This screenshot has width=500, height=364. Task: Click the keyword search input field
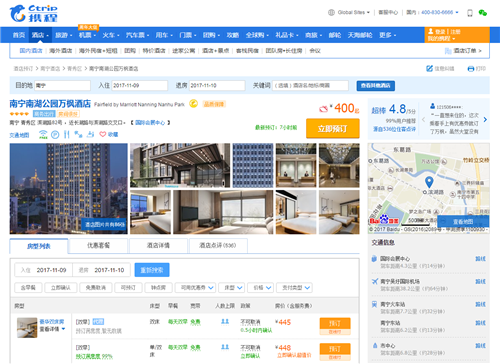(310, 86)
